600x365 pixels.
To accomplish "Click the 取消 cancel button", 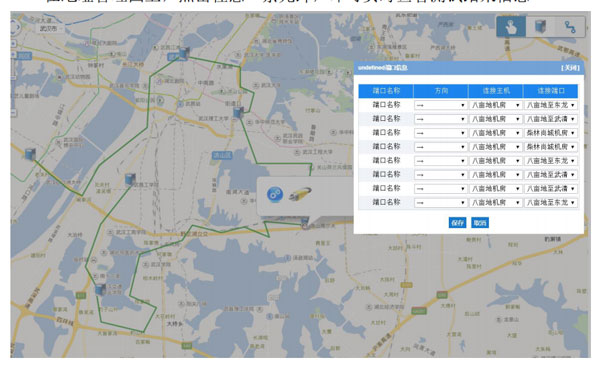I will click(480, 223).
